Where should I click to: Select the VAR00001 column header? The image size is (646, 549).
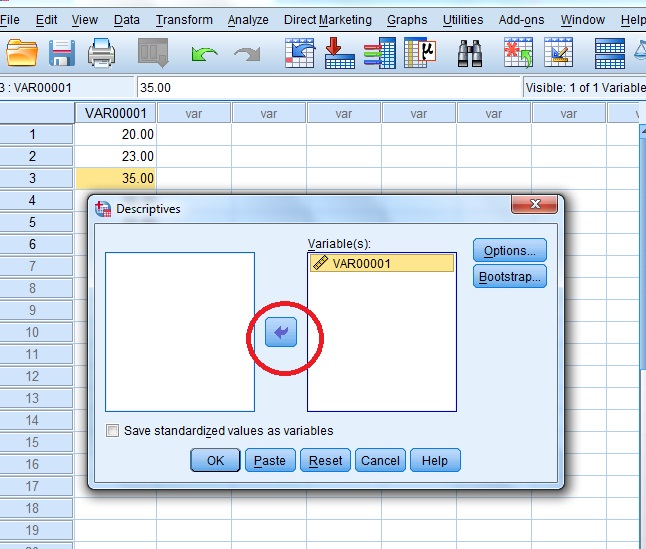115,113
